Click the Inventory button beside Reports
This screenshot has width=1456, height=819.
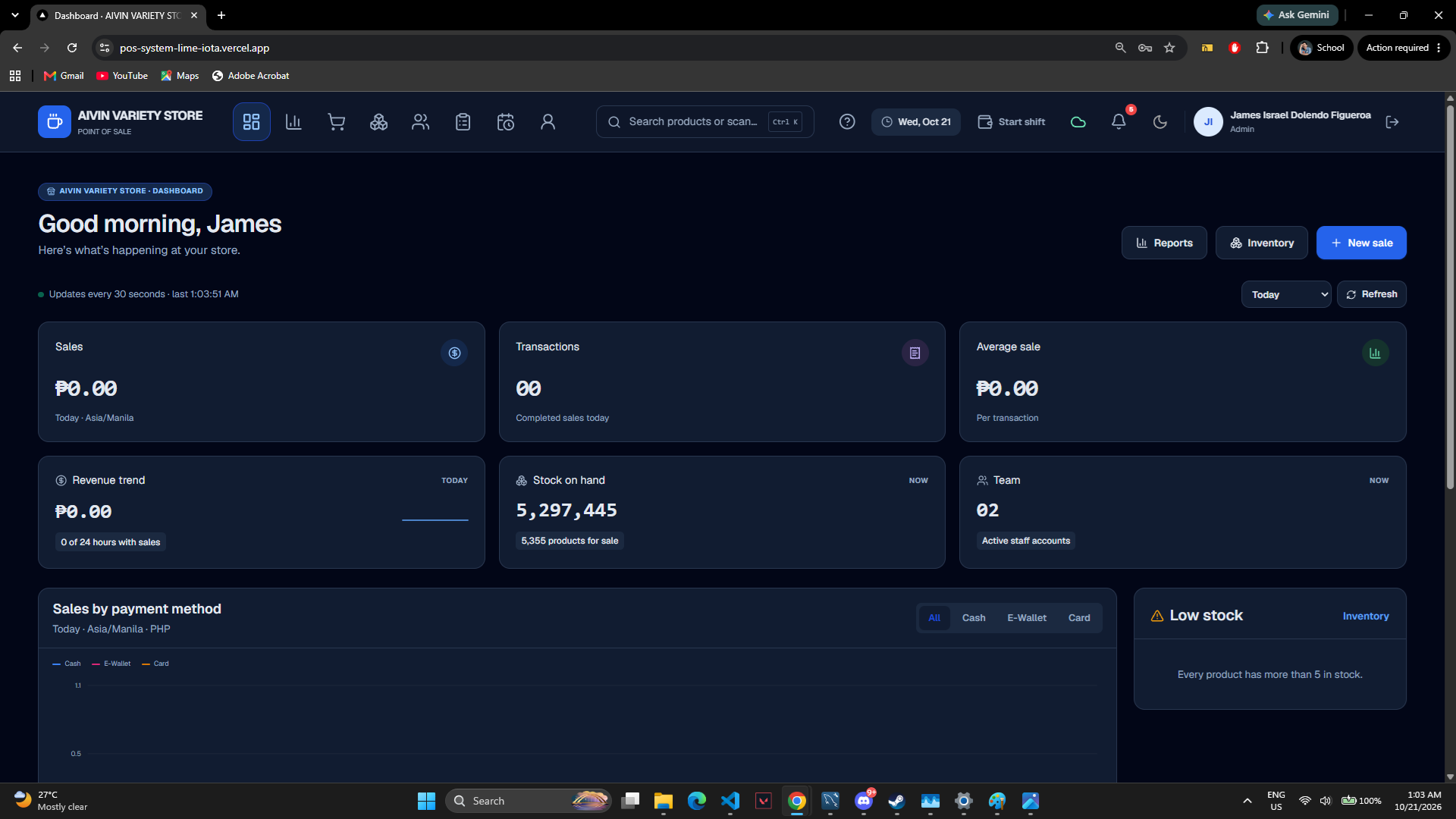click(1262, 243)
